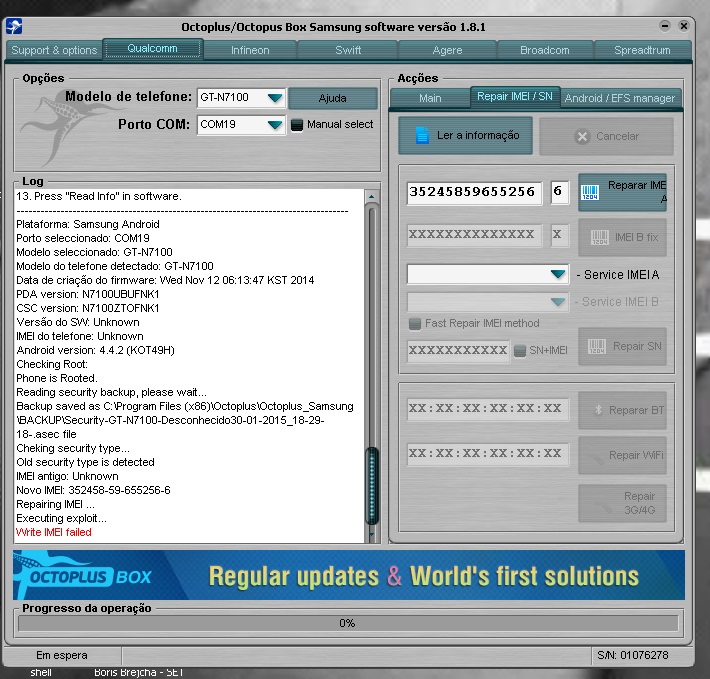The height and width of the screenshot is (679, 710).
Task: Click the Cancelar button
Action: point(606,136)
